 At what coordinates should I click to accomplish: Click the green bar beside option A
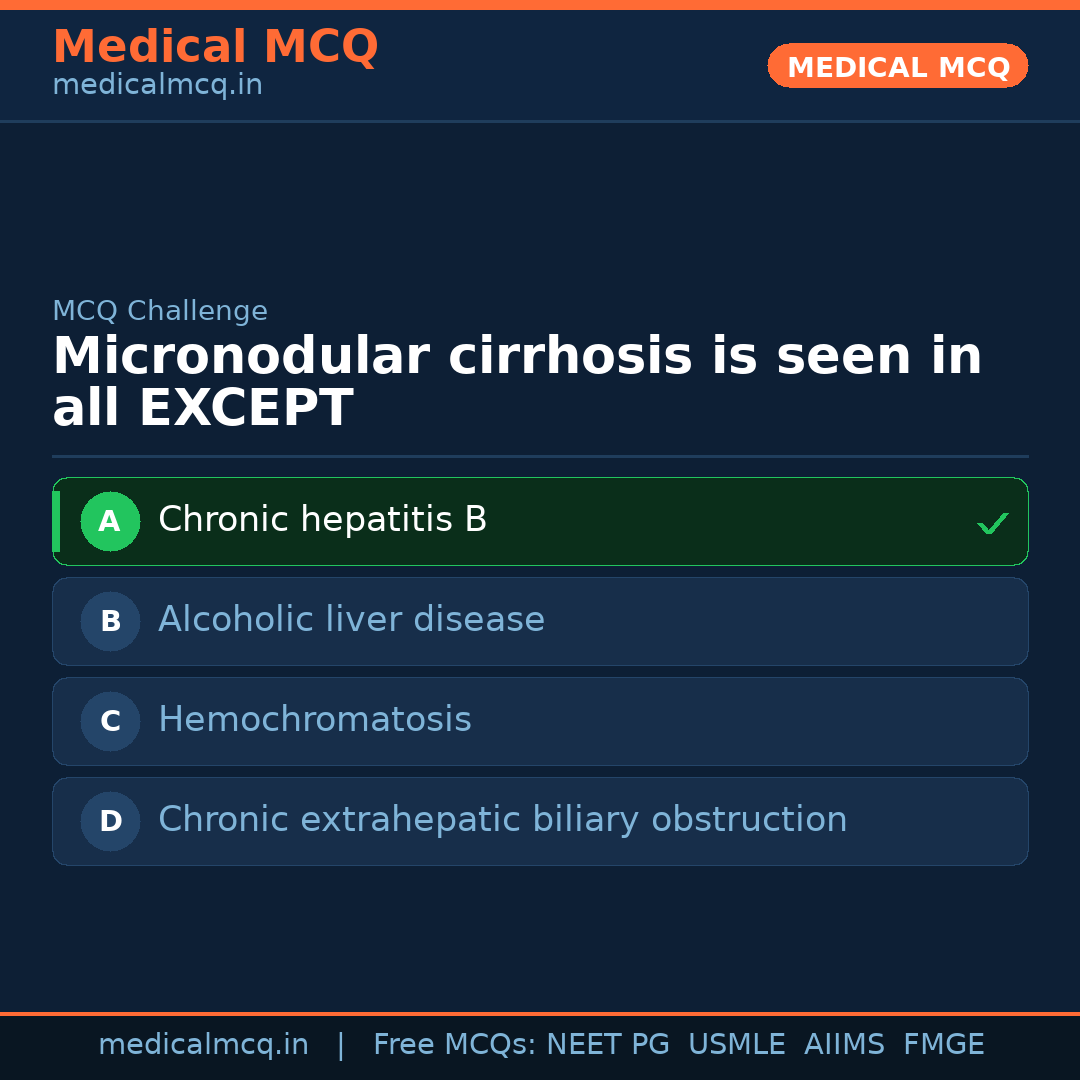click(56, 521)
